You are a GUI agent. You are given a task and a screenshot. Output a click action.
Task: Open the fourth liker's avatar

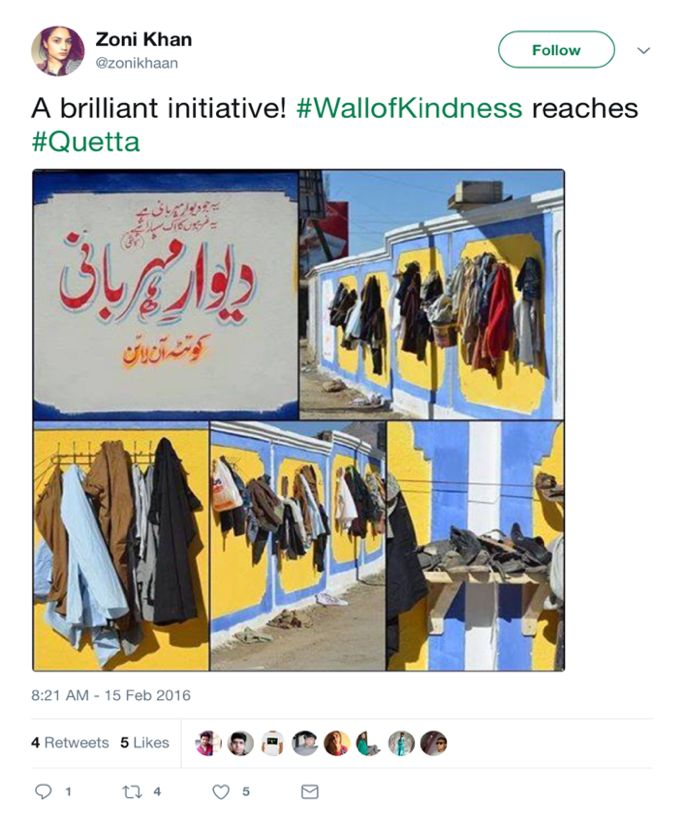click(305, 743)
